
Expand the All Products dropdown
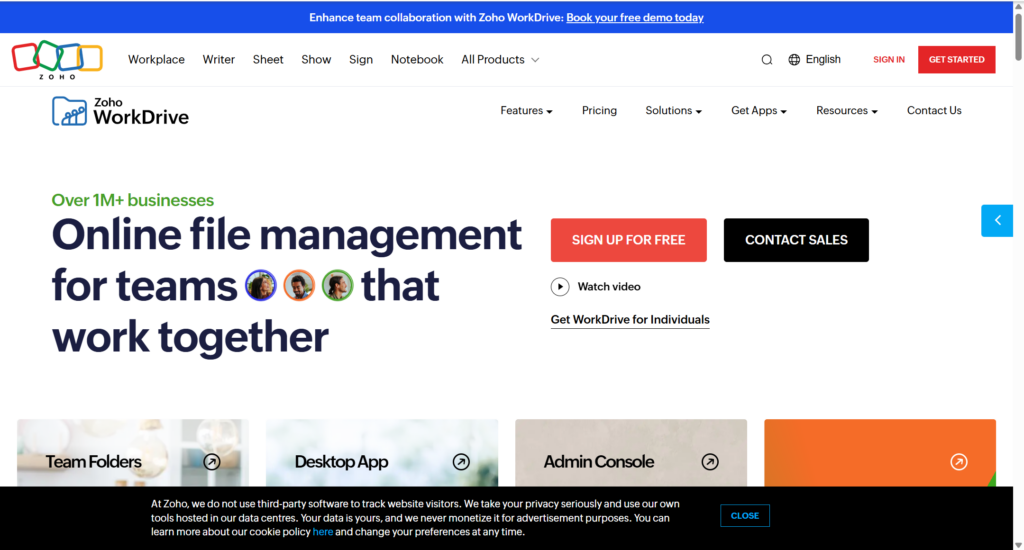pos(500,60)
